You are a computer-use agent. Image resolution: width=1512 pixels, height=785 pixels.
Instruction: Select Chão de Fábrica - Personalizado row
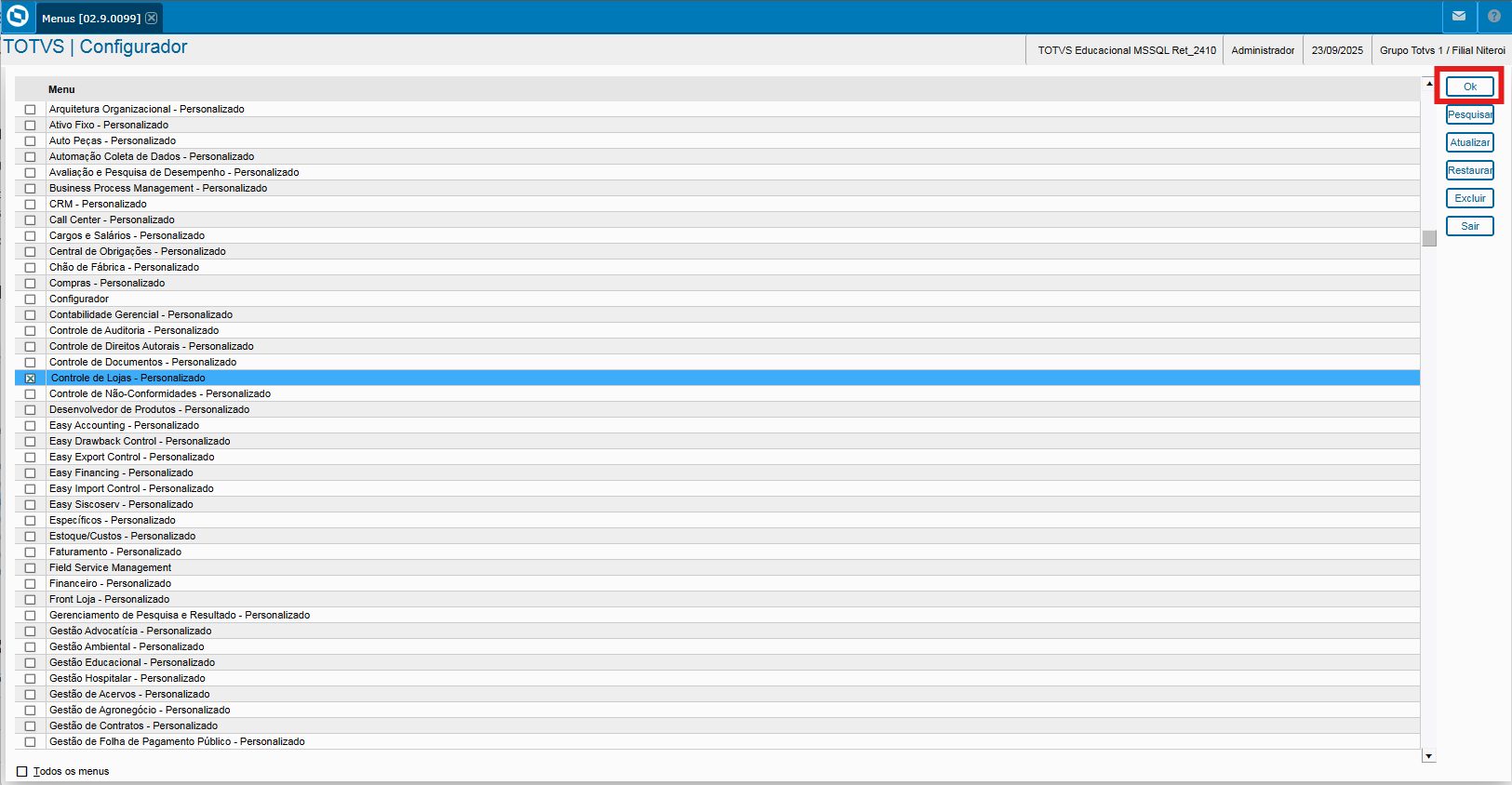tap(717, 268)
